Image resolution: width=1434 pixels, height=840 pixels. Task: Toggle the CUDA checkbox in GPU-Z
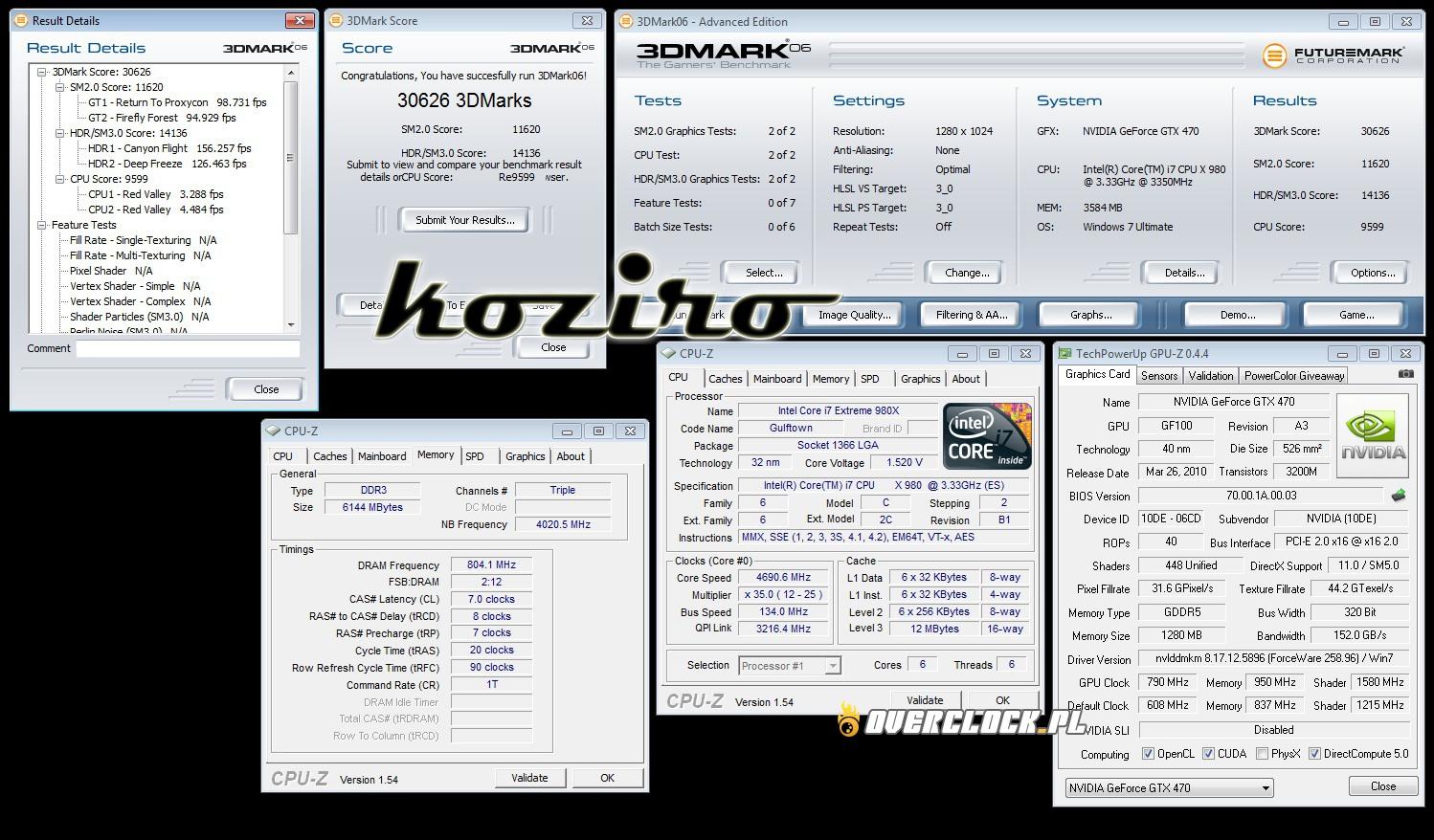pos(1208,754)
